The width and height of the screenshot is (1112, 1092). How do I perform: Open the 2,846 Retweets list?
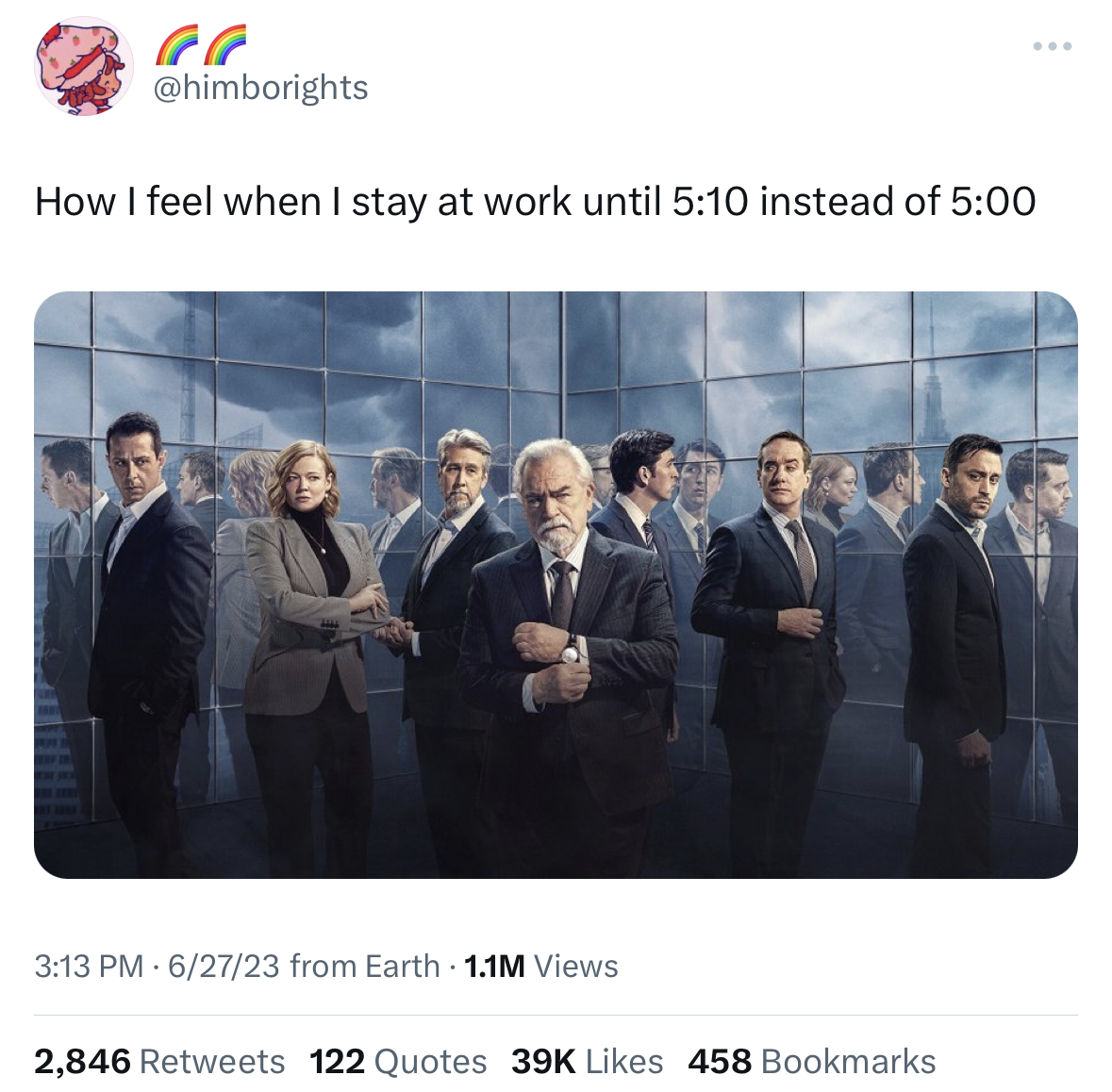coord(159,1062)
